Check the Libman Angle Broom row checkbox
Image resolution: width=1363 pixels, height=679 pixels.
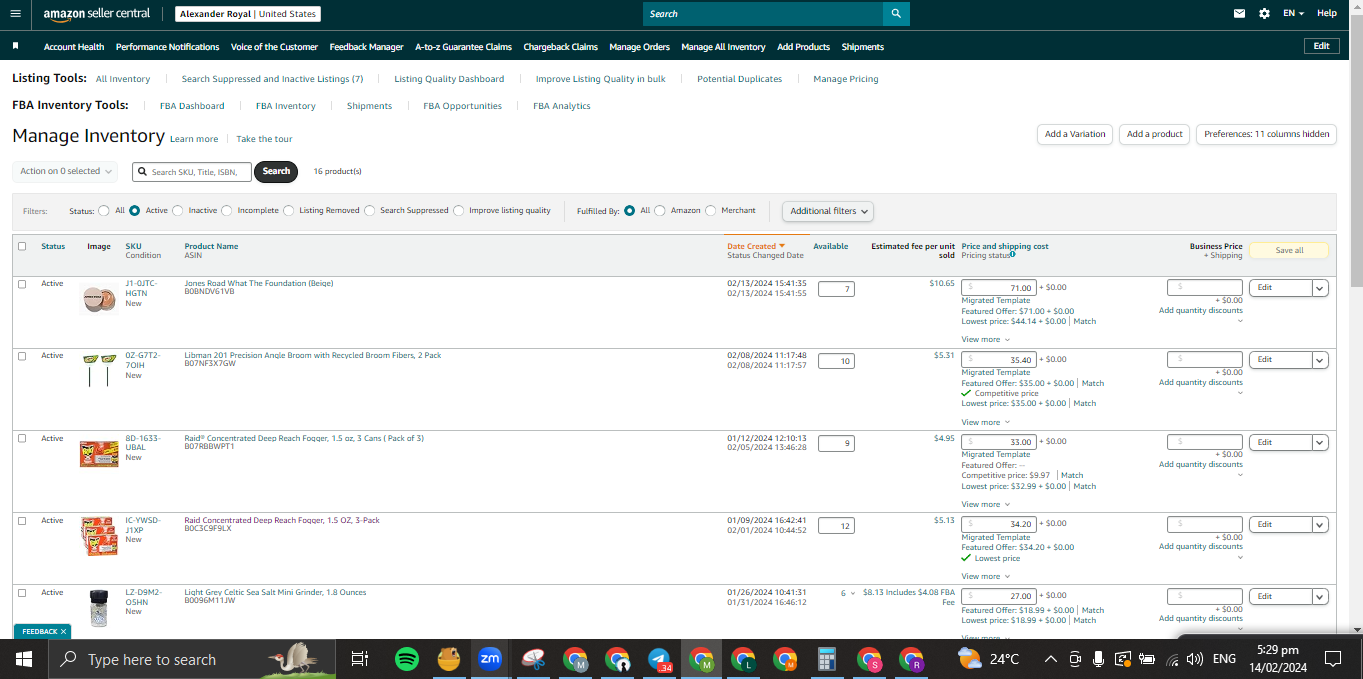coord(22,356)
